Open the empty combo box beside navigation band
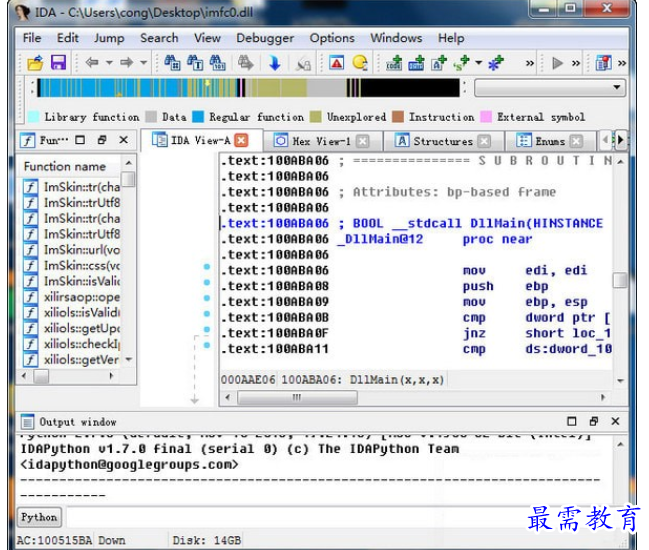Image resolution: width=649 pixels, height=550 pixels. pyautogui.click(x=550, y=88)
